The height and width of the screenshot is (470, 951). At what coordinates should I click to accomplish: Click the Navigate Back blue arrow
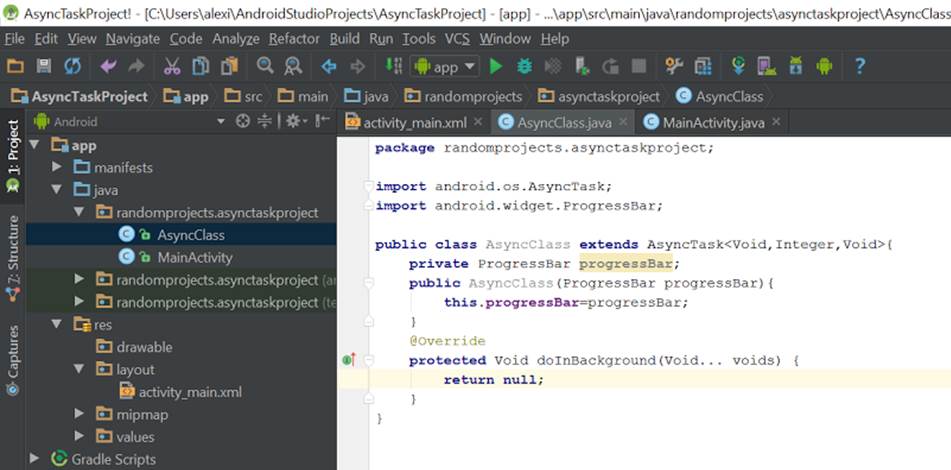click(x=329, y=66)
